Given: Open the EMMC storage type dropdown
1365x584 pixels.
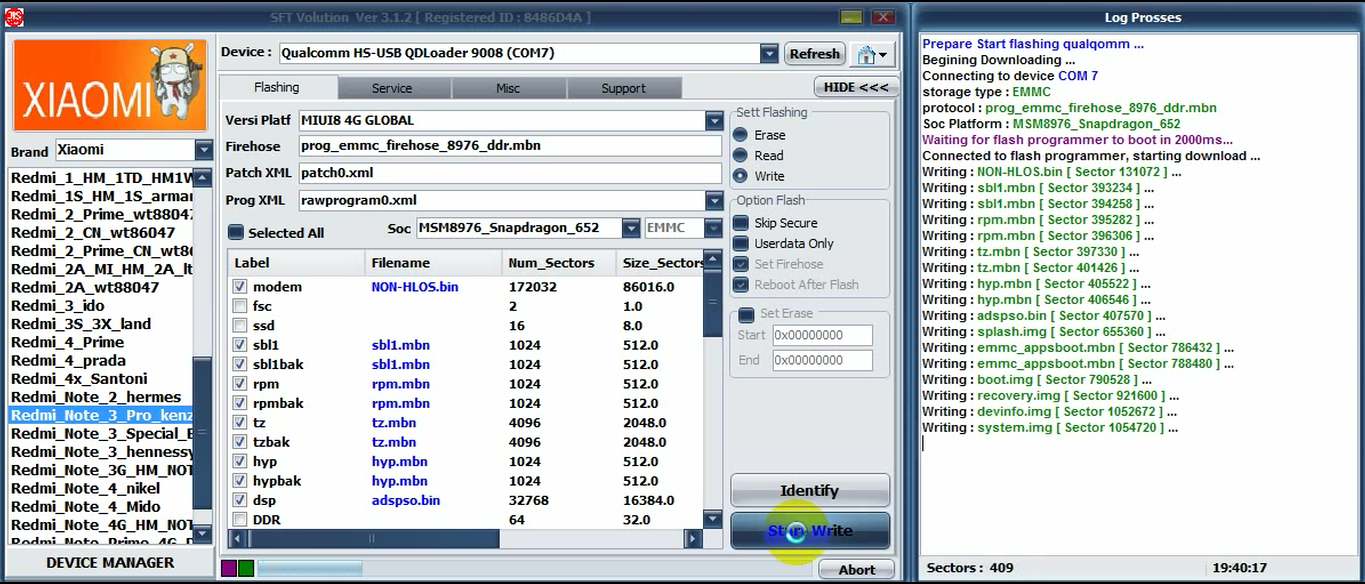Looking at the screenshot, I should click(713, 228).
